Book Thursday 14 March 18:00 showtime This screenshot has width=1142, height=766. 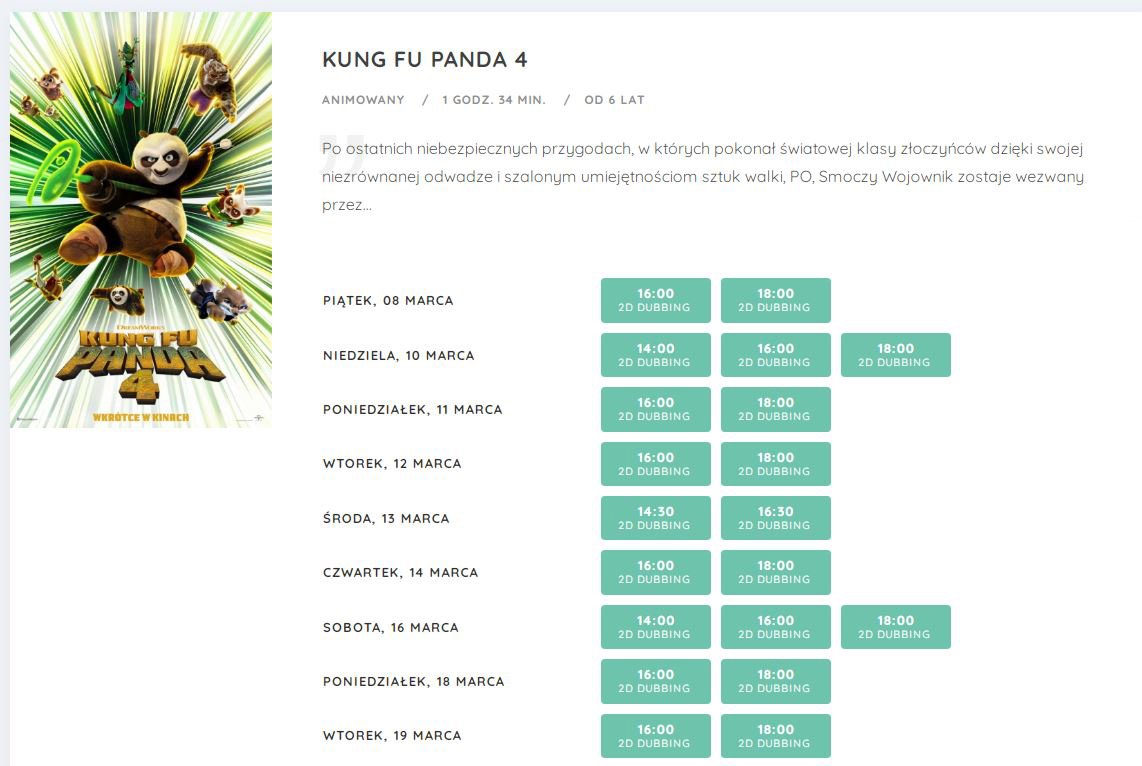pos(776,572)
